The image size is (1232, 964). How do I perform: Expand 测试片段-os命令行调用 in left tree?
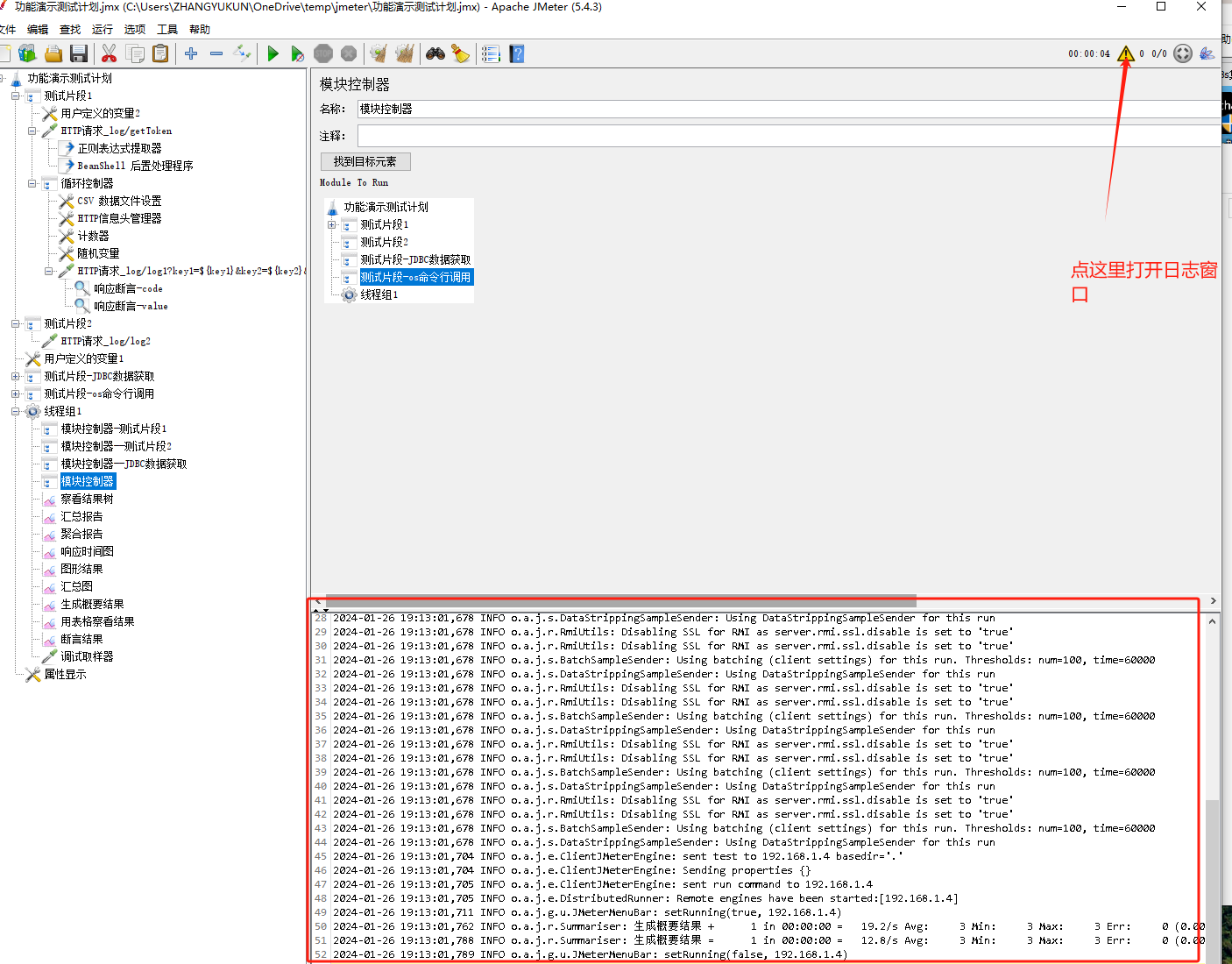(15, 393)
